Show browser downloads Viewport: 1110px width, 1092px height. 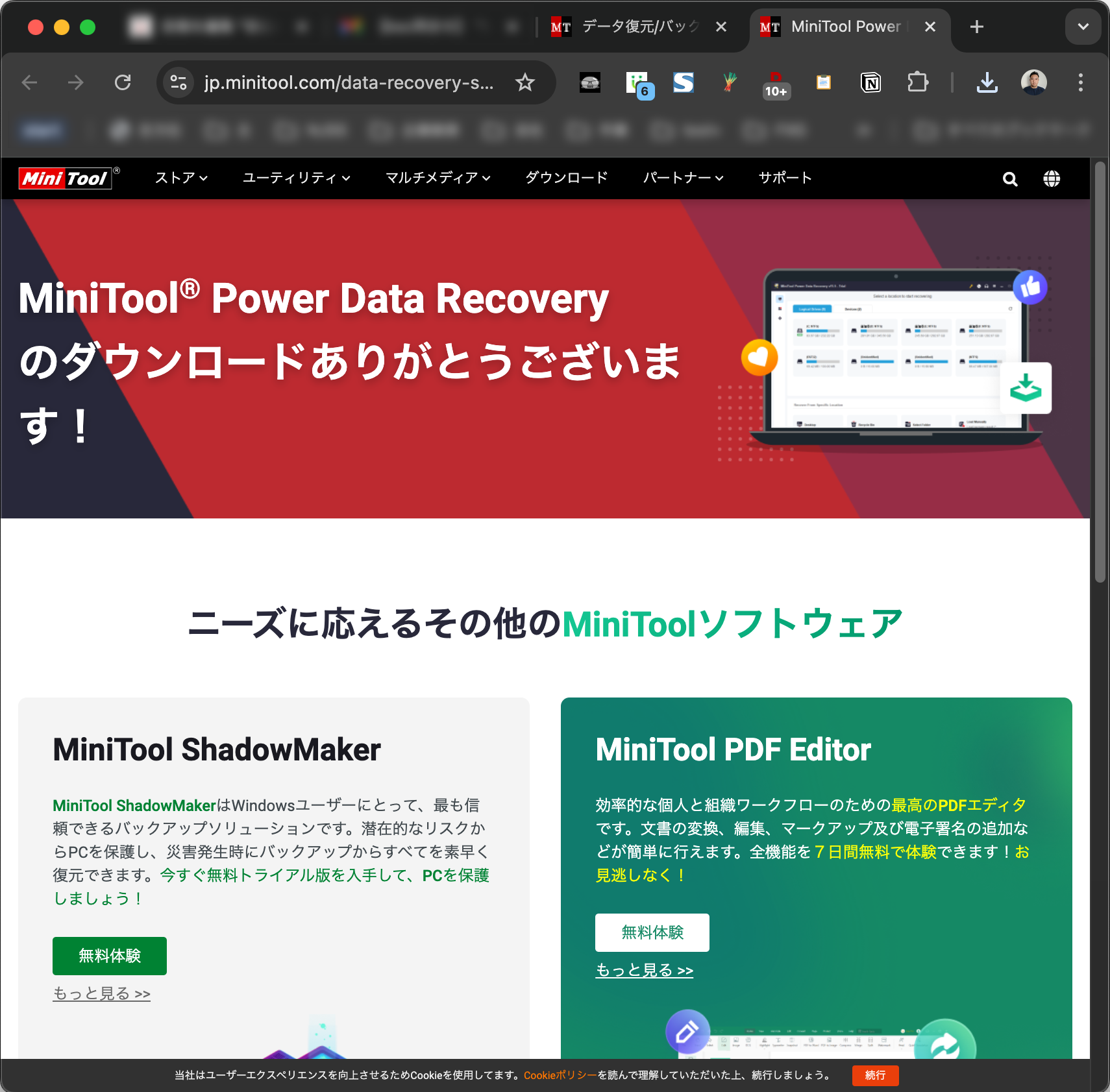point(987,82)
